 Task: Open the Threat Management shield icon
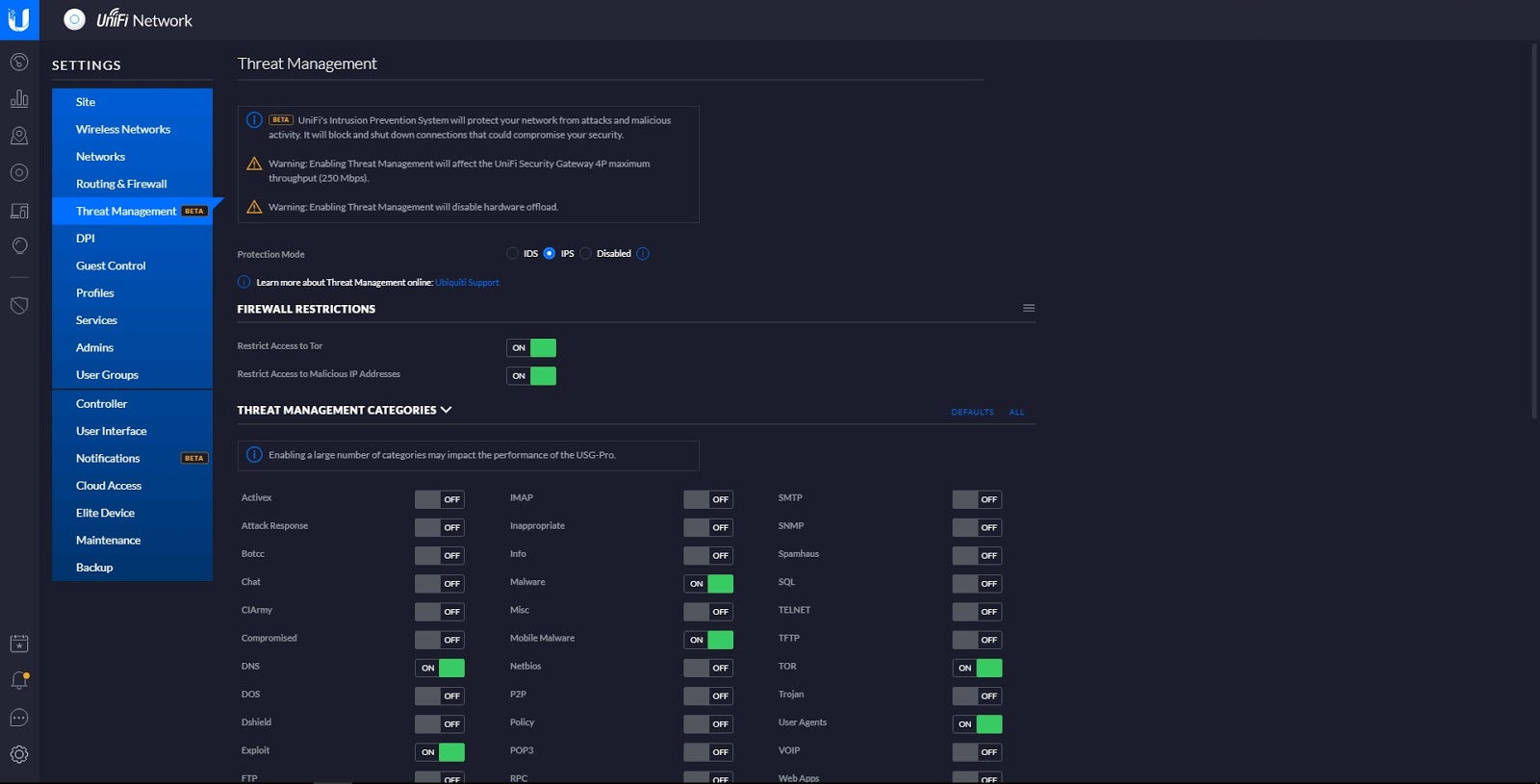[19, 306]
